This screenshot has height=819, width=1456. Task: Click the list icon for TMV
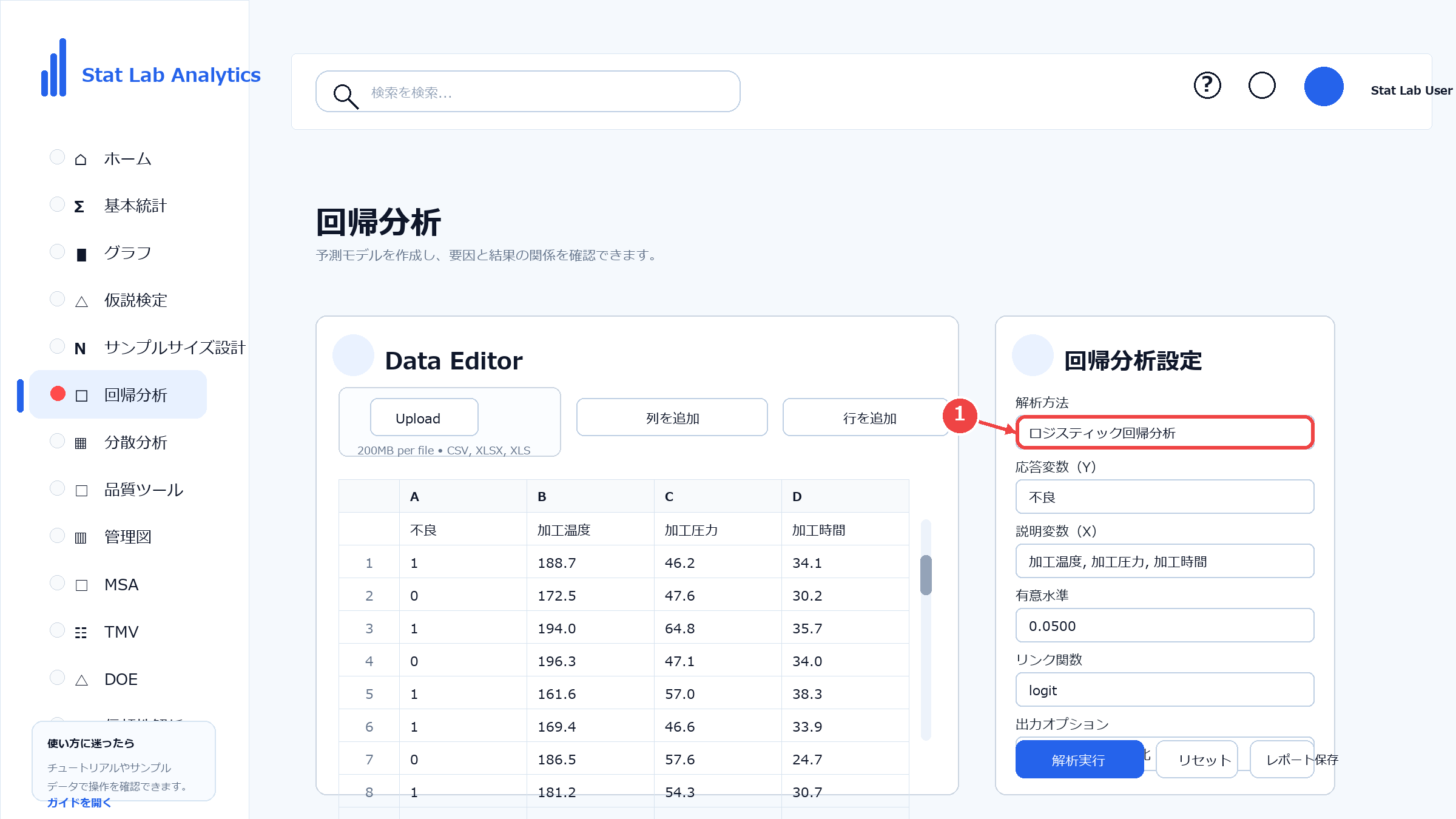point(81,632)
